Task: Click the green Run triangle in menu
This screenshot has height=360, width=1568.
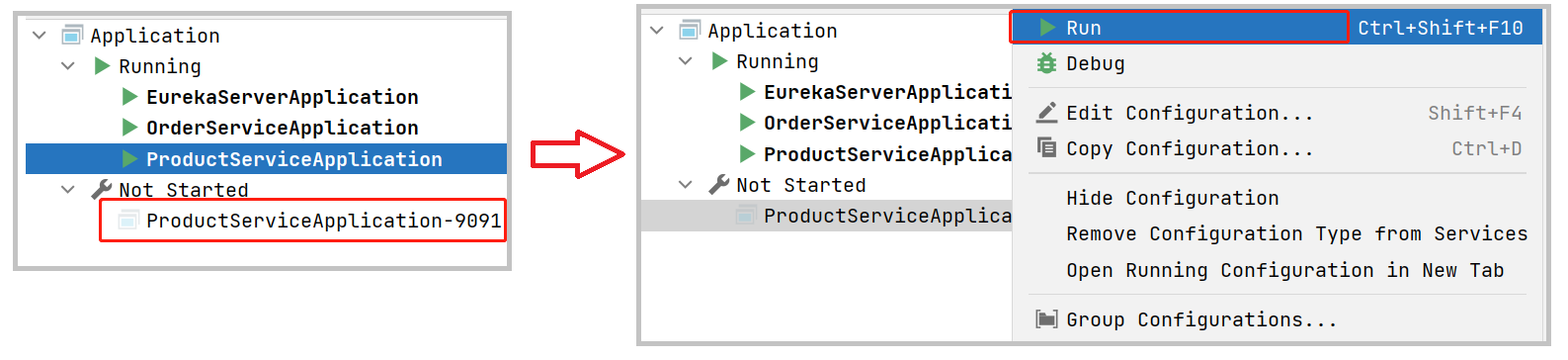Action: pos(1047,28)
